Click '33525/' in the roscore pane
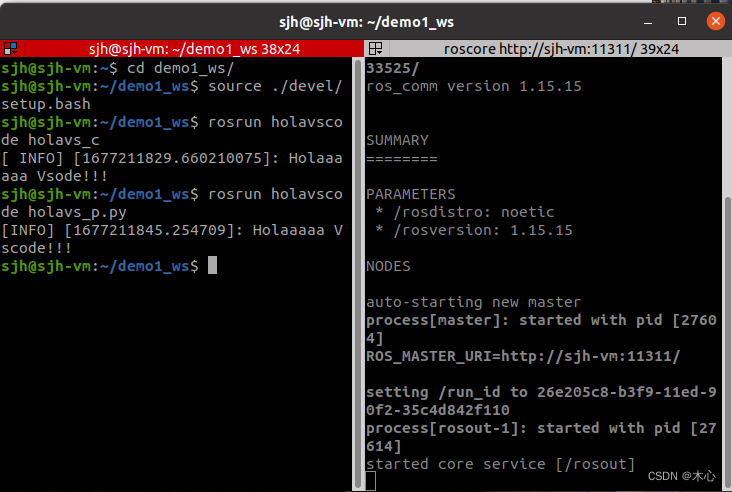Image resolution: width=732 pixels, height=492 pixels. pyautogui.click(x=393, y=68)
